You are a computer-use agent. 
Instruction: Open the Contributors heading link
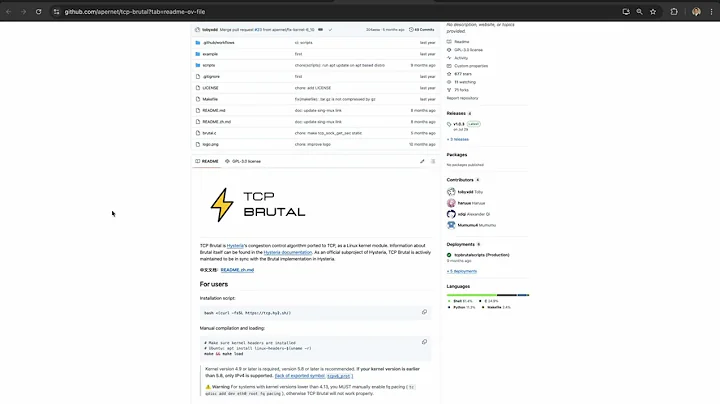pyautogui.click(x=463, y=180)
